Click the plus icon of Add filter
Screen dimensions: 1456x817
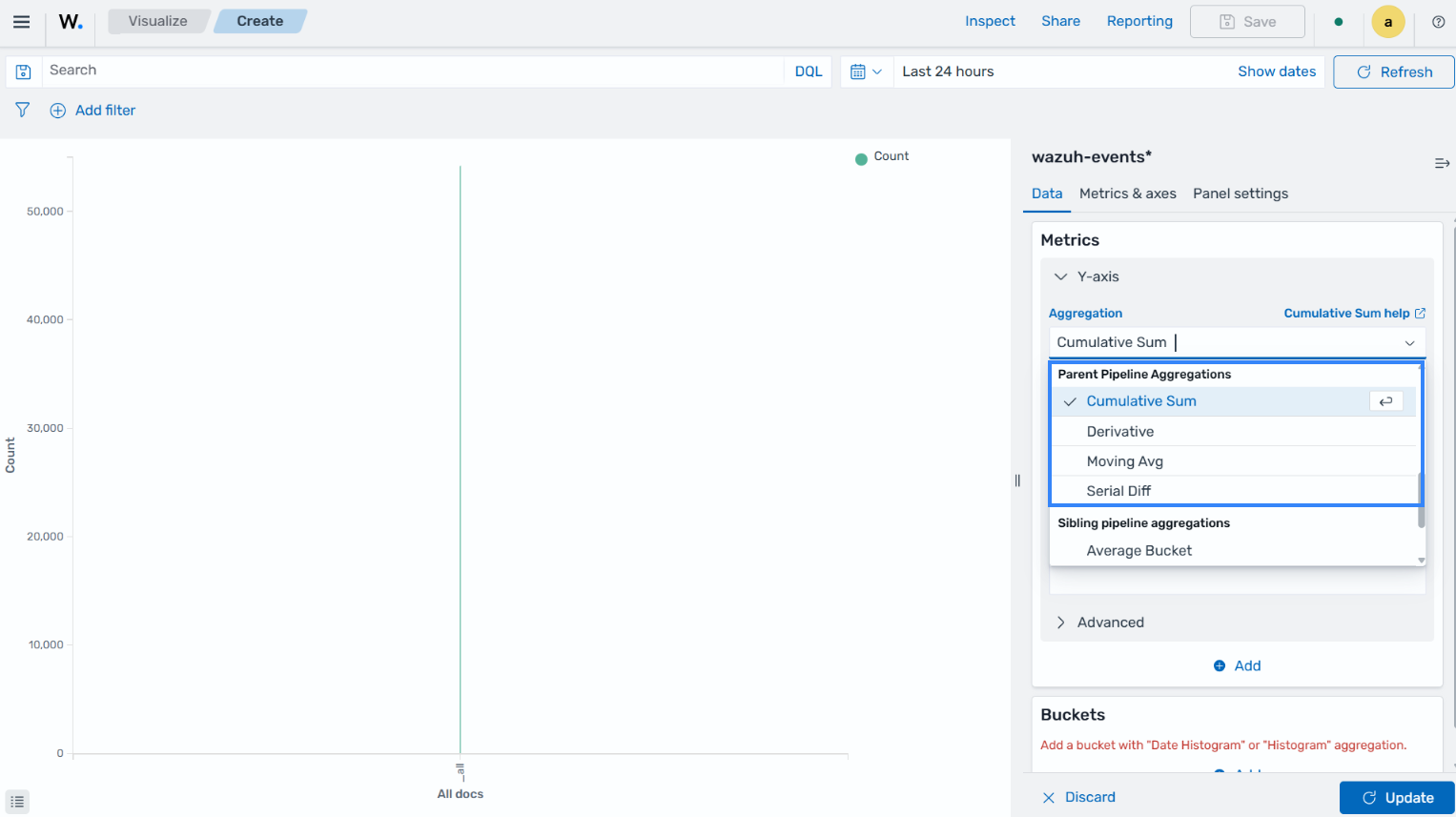[58, 111]
